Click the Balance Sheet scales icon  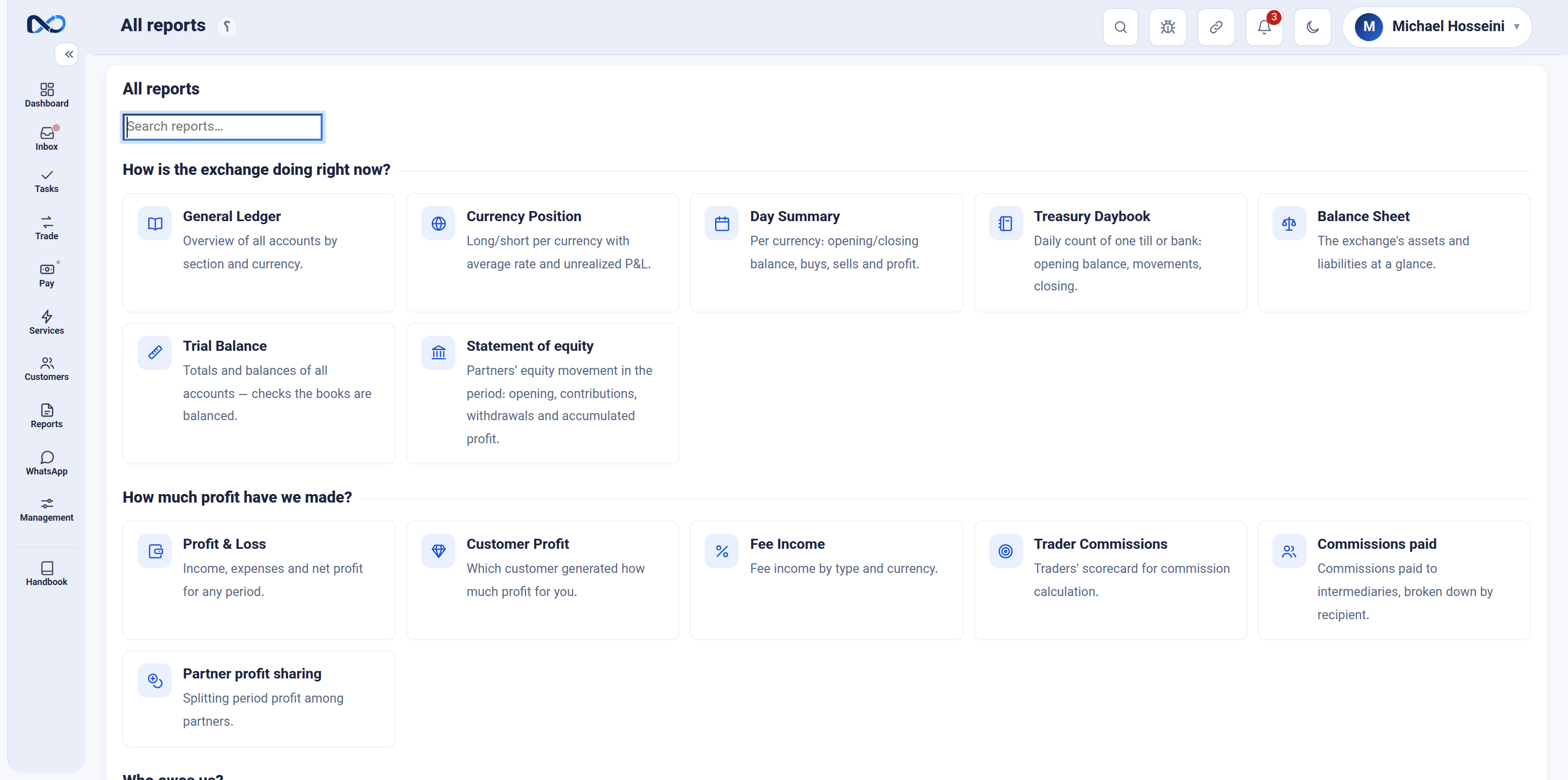(x=1289, y=224)
